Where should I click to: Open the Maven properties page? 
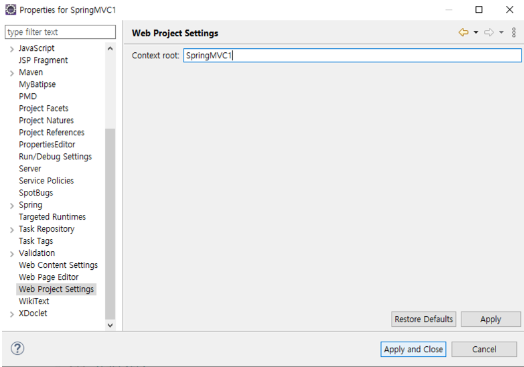coord(31,72)
